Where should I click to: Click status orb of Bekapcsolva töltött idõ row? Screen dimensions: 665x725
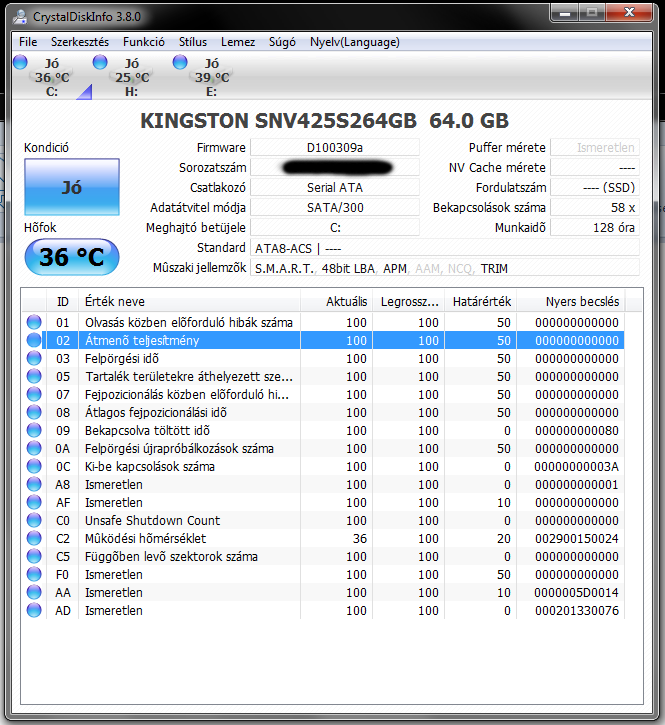34,430
